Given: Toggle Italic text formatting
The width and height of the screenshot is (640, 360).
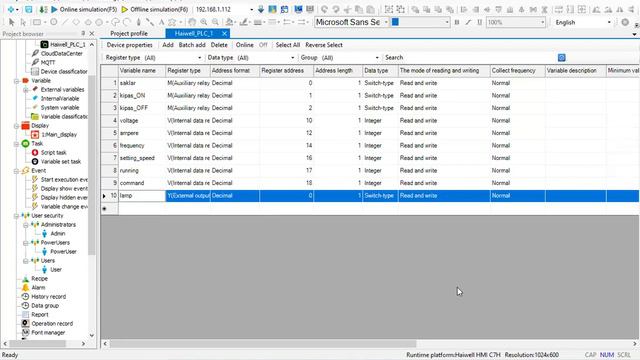Looking at the screenshot, I should (x=468, y=22).
